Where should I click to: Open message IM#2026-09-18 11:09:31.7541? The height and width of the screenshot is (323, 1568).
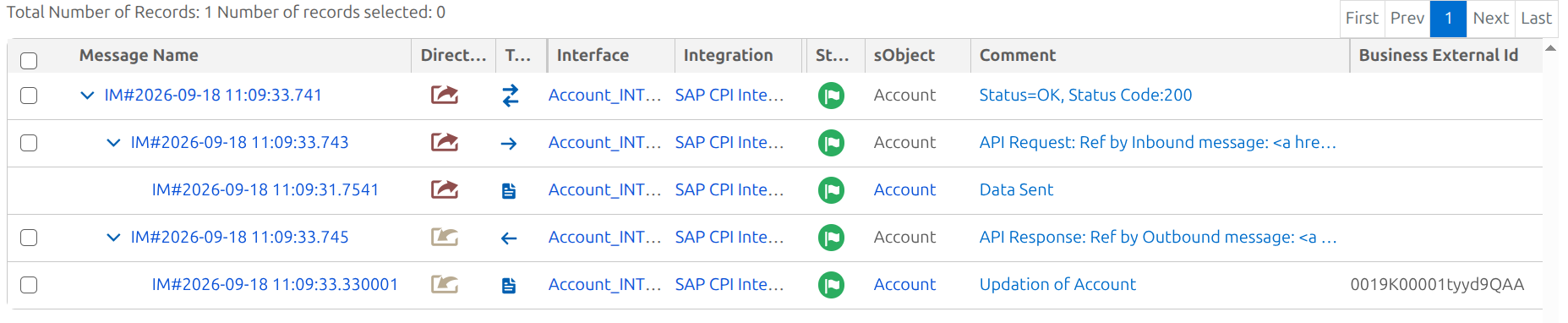point(265,189)
